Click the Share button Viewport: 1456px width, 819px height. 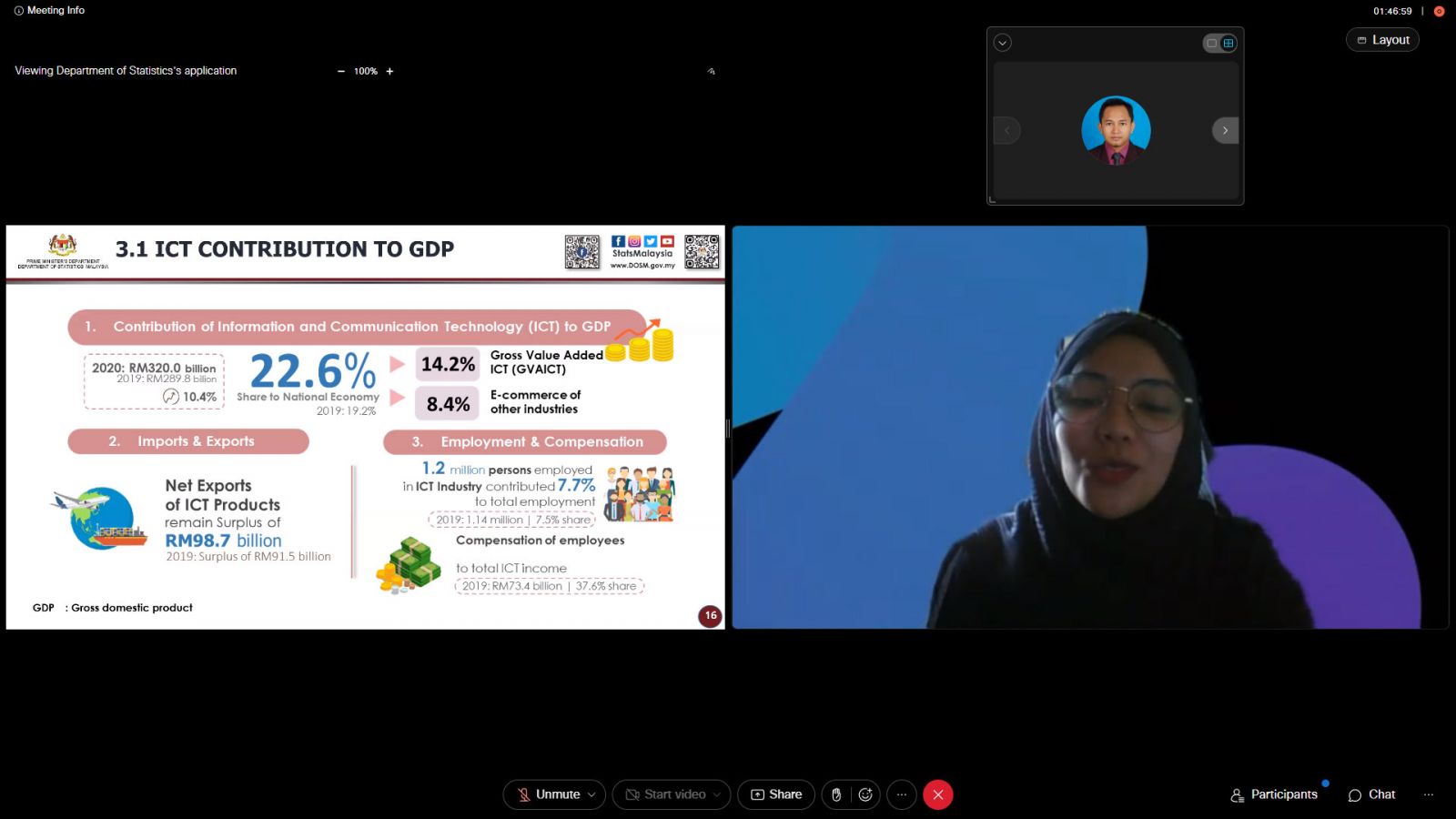[776, 794]
